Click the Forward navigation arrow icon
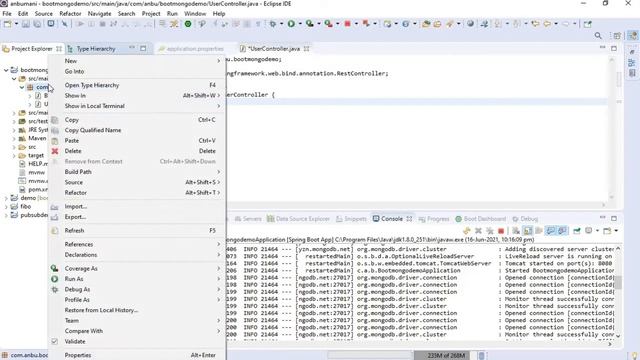640x360 pixels. [x=566, y=24]
